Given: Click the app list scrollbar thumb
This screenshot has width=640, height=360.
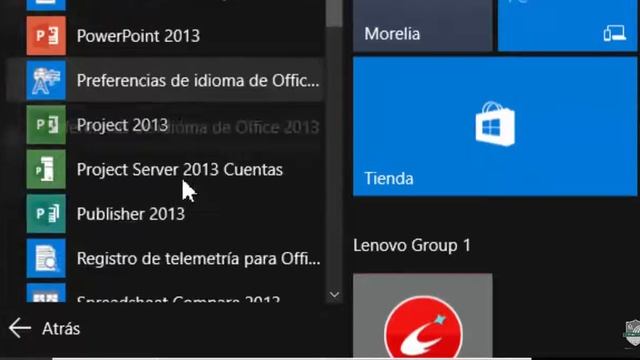Looking at the screenshot, I should (x=334, y=13).
